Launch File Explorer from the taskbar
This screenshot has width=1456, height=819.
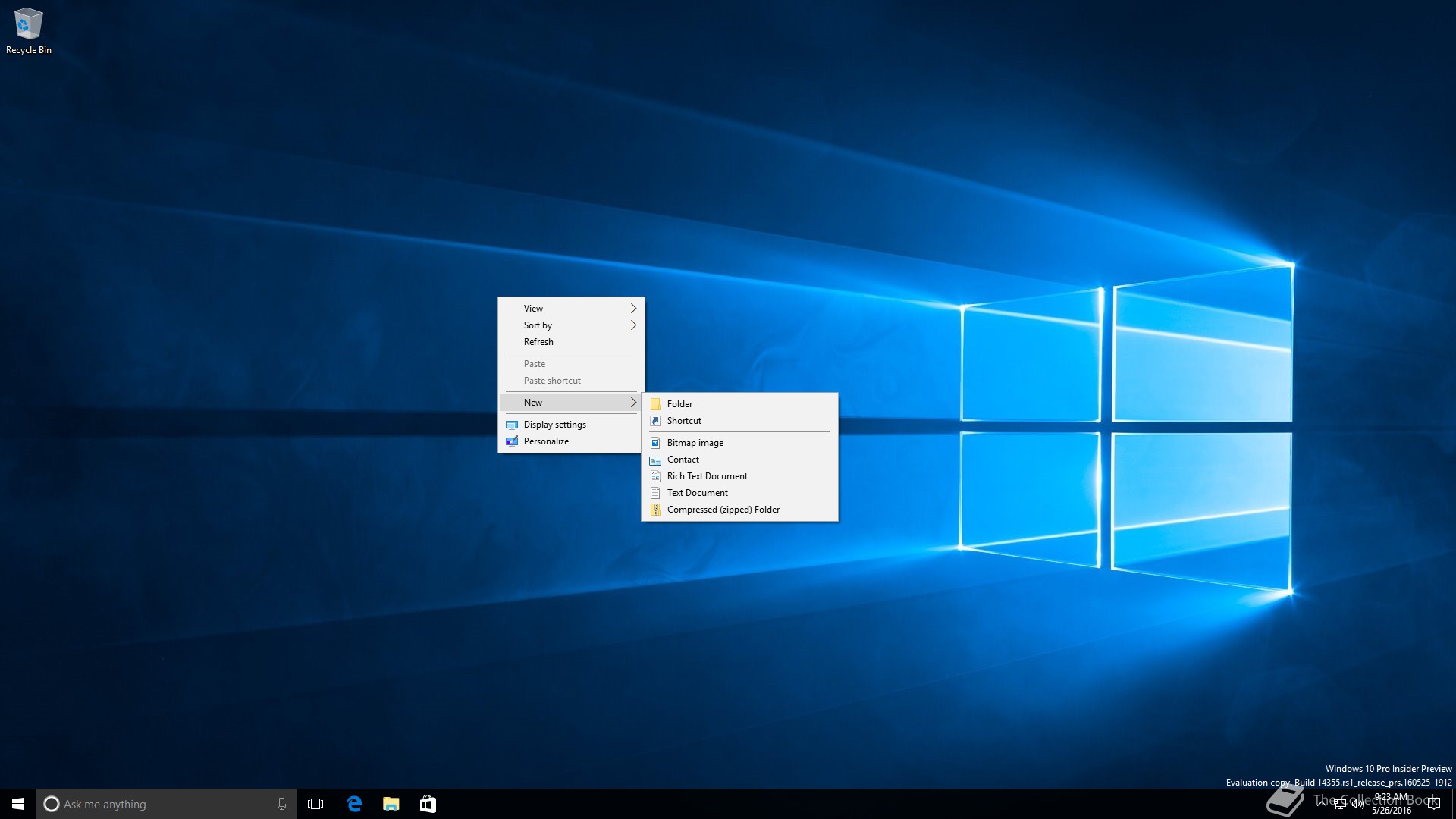[x=391, y=804]
